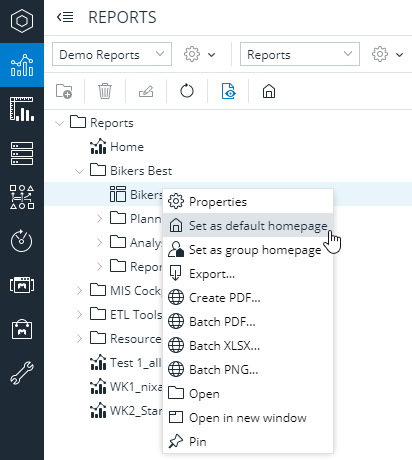Open the modeler shapes sidebar icon
This screenshot has width=412, height=460.
[22, 197]
